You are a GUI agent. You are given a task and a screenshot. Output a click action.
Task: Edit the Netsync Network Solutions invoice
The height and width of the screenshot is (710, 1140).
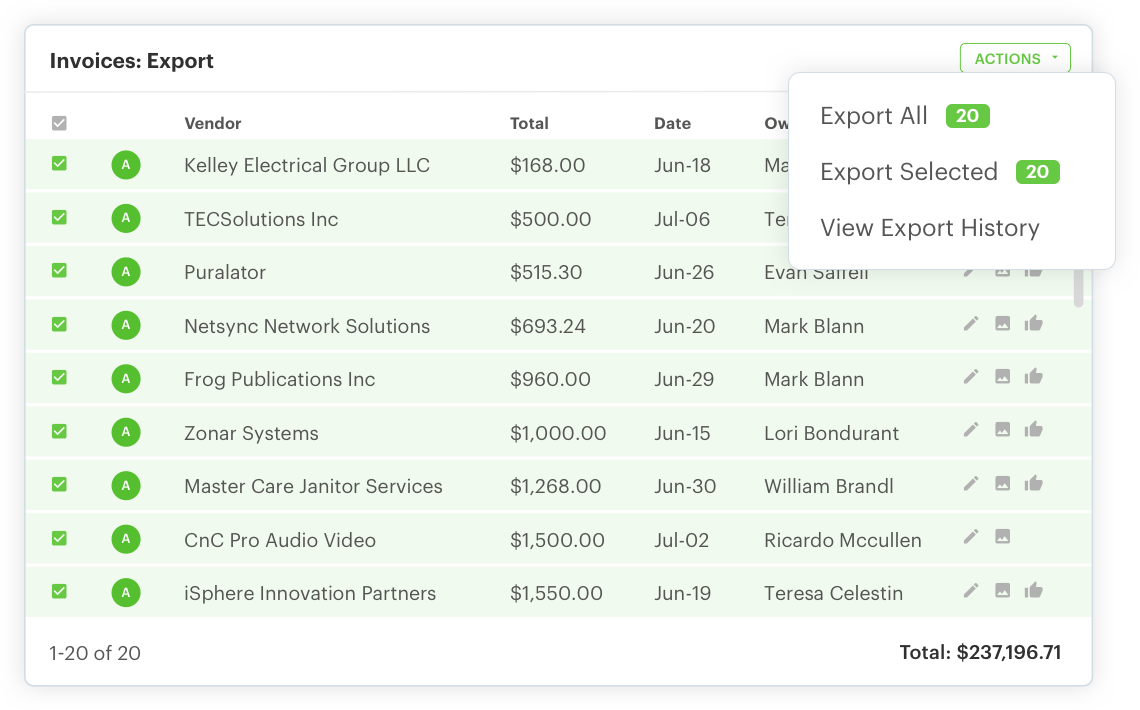[970, 325]
